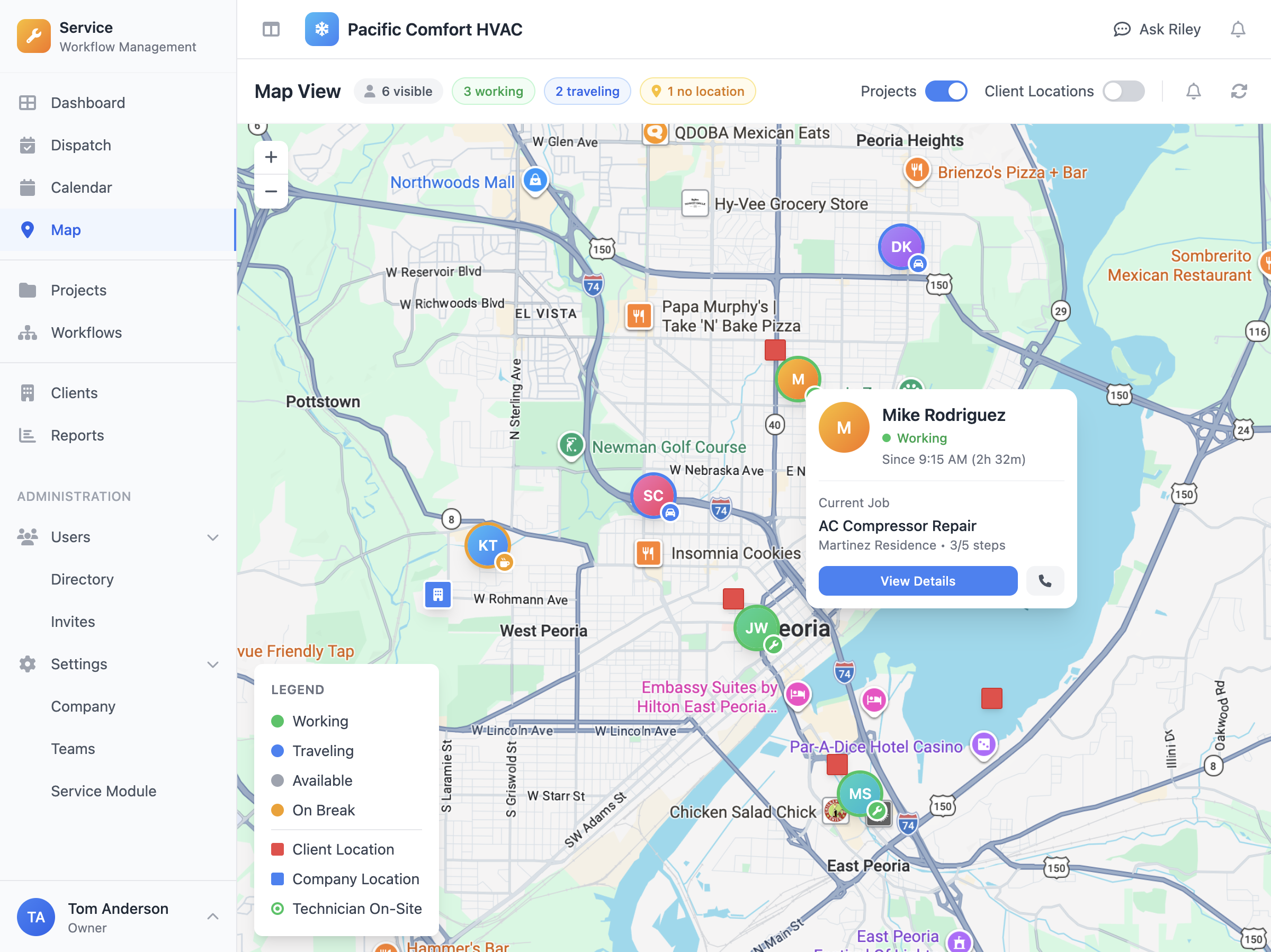Call Mike Rodriguez via phone icon
Viewport: 1271px width, 952px height.
click(1045, 581)
